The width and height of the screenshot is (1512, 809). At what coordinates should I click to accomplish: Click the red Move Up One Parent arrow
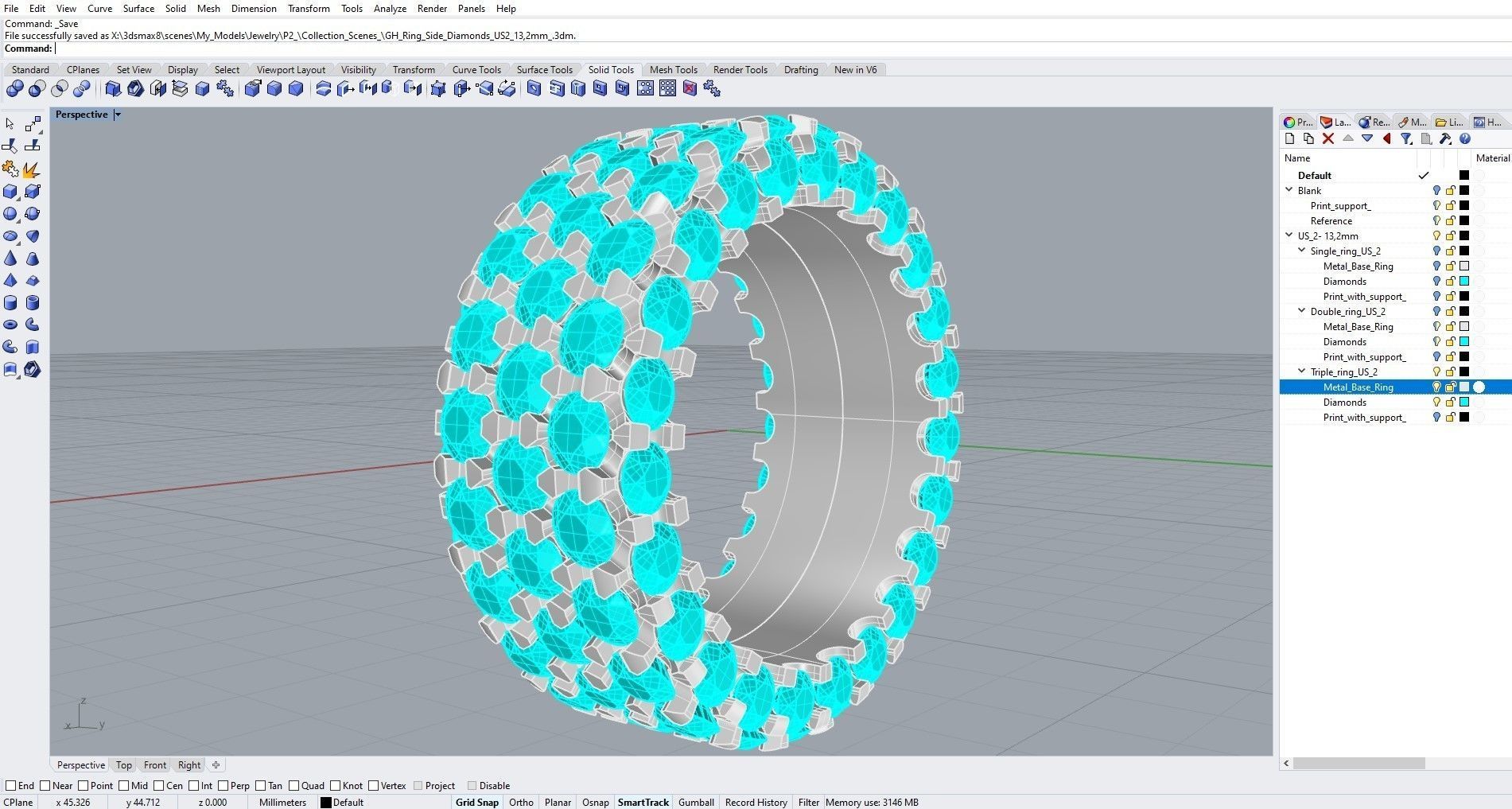pyautogui.click(x=1387, y=138)
